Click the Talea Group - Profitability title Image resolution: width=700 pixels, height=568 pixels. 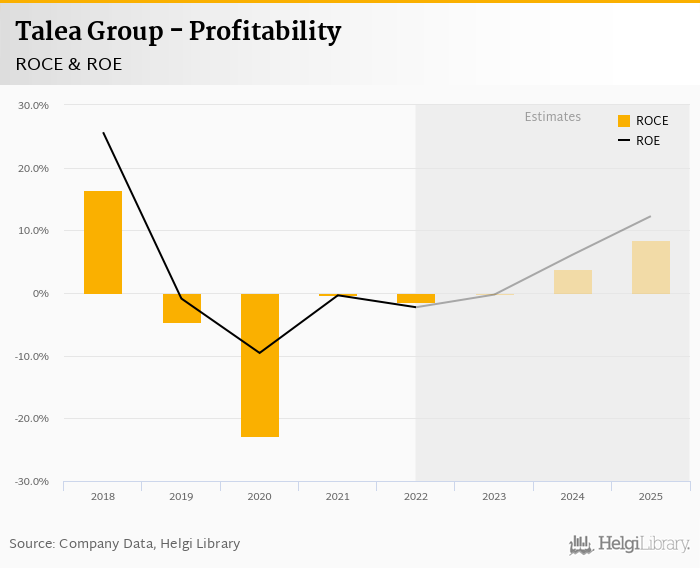(178, 32)
